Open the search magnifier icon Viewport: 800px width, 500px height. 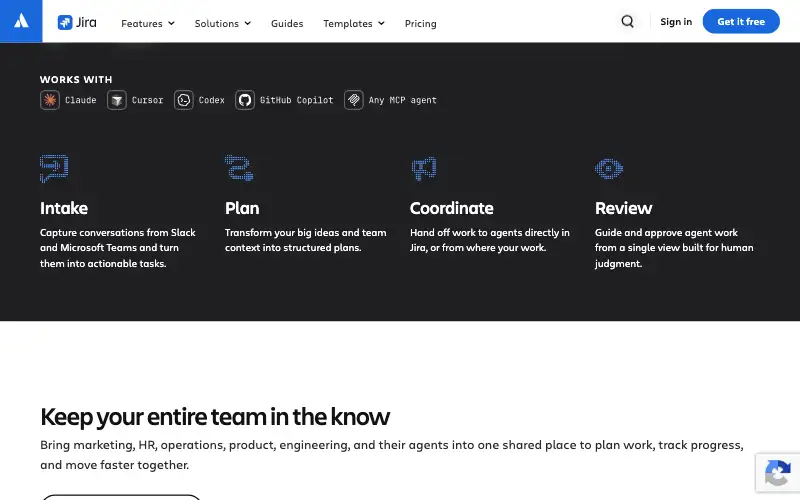[628, 21]
